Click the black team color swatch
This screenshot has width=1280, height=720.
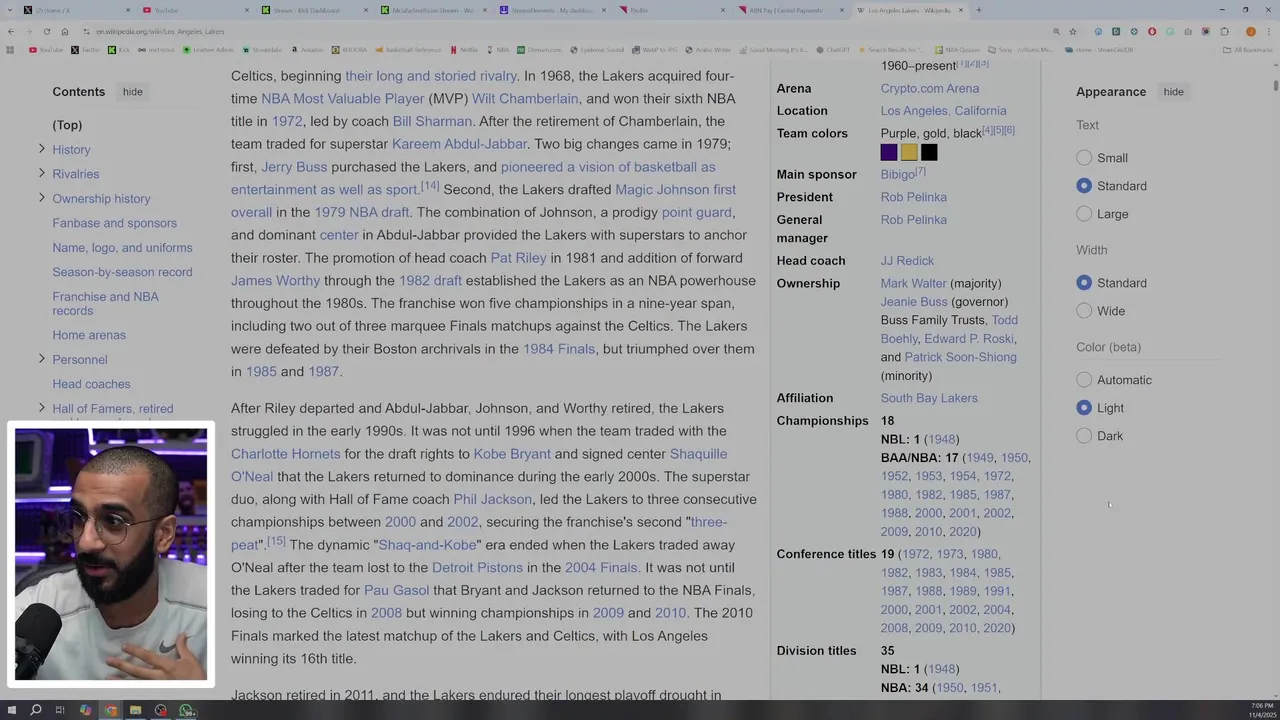pos(929,152)
